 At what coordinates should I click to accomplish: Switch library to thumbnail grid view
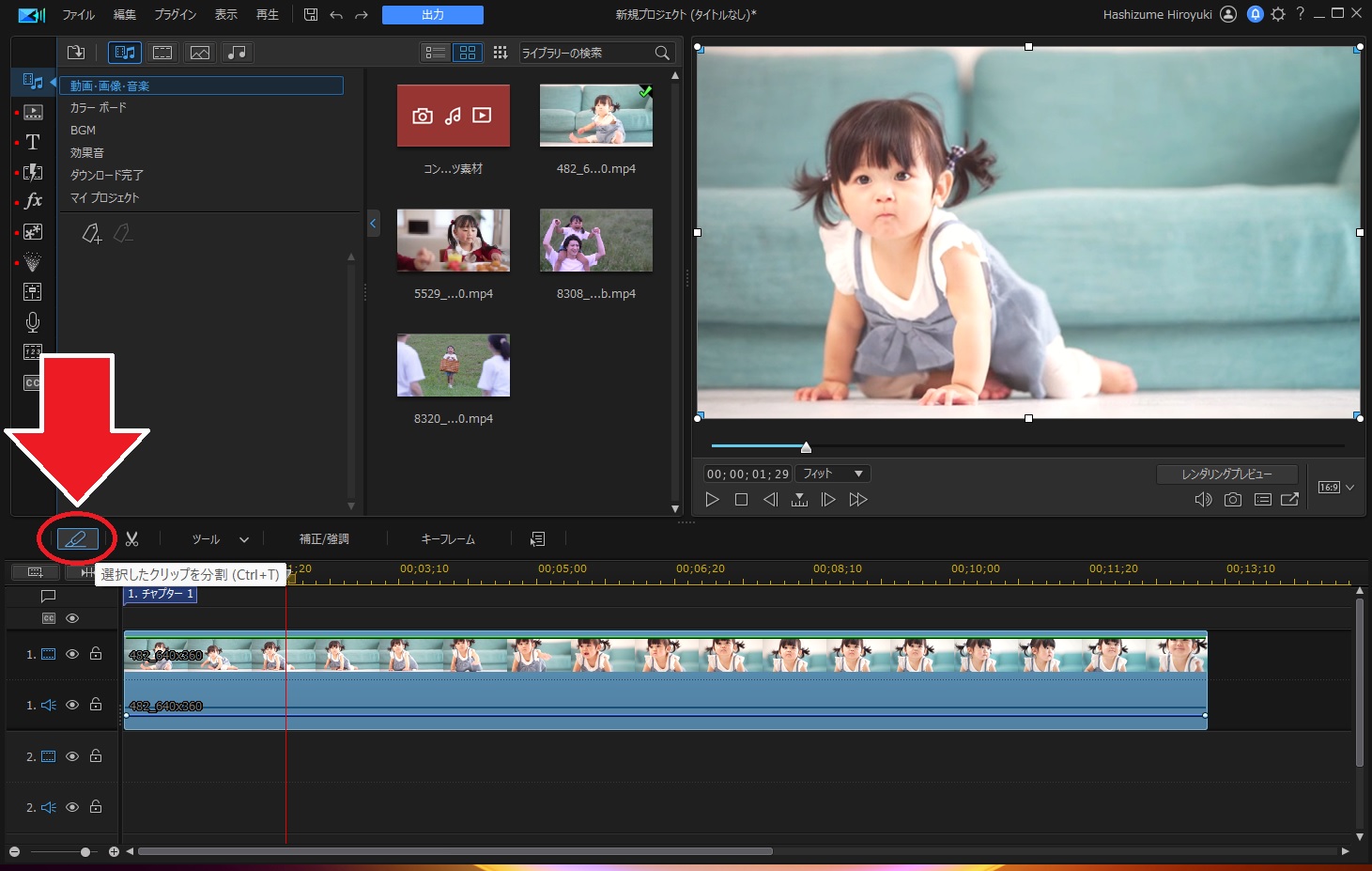click(x=468, y=53)
